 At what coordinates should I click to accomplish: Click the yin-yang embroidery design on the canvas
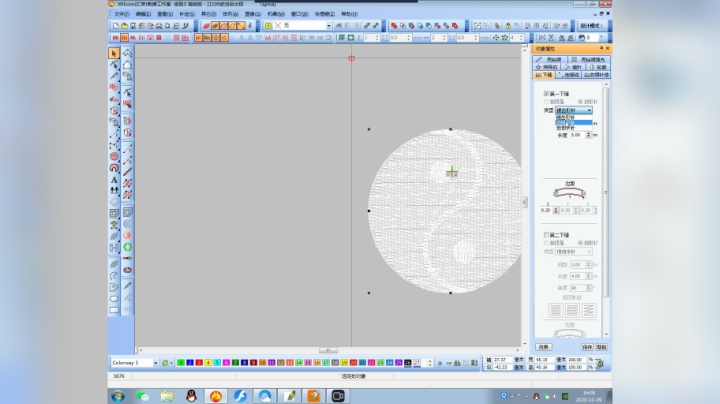(444, 211)
